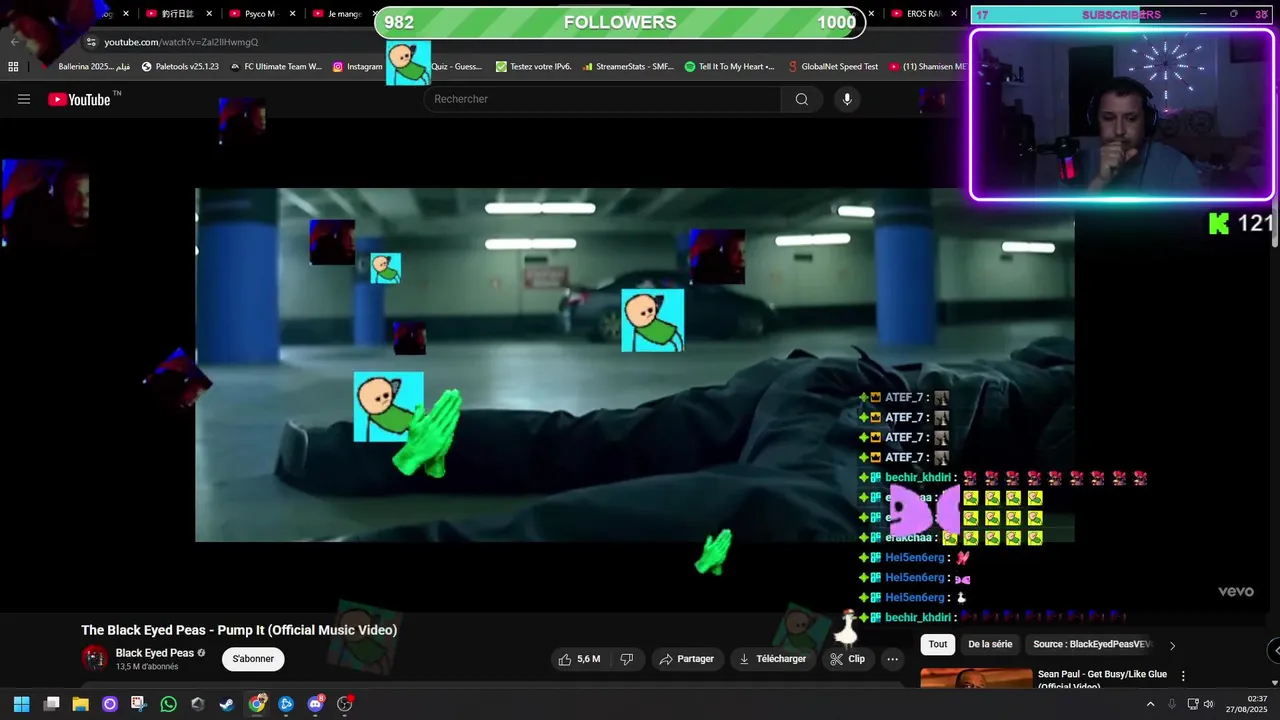Launch Steam from the taskbar
This screenshot has width=1280, height=720.
click(227, 704)
